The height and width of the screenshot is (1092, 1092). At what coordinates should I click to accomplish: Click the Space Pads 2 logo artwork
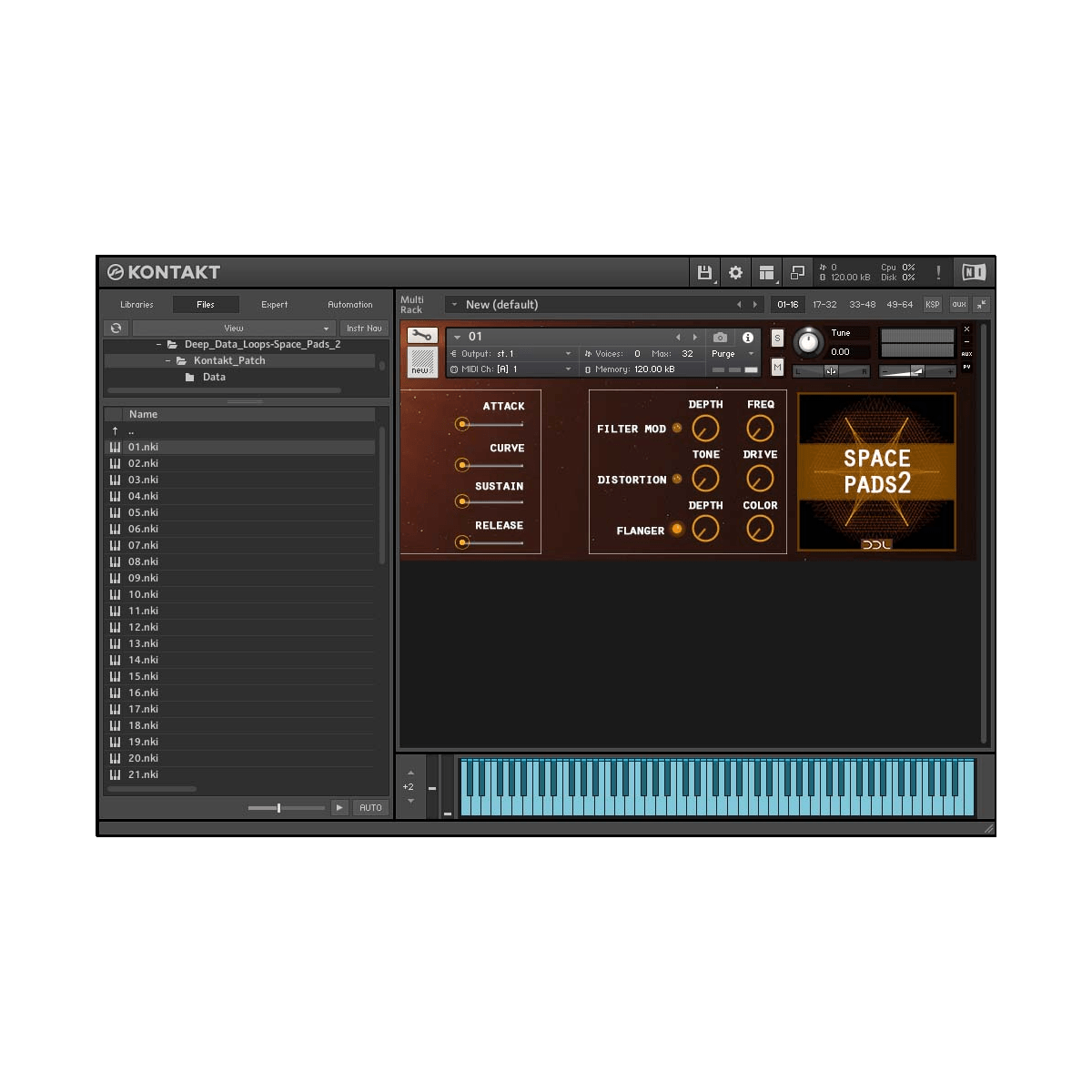click(x=877, y=471)
